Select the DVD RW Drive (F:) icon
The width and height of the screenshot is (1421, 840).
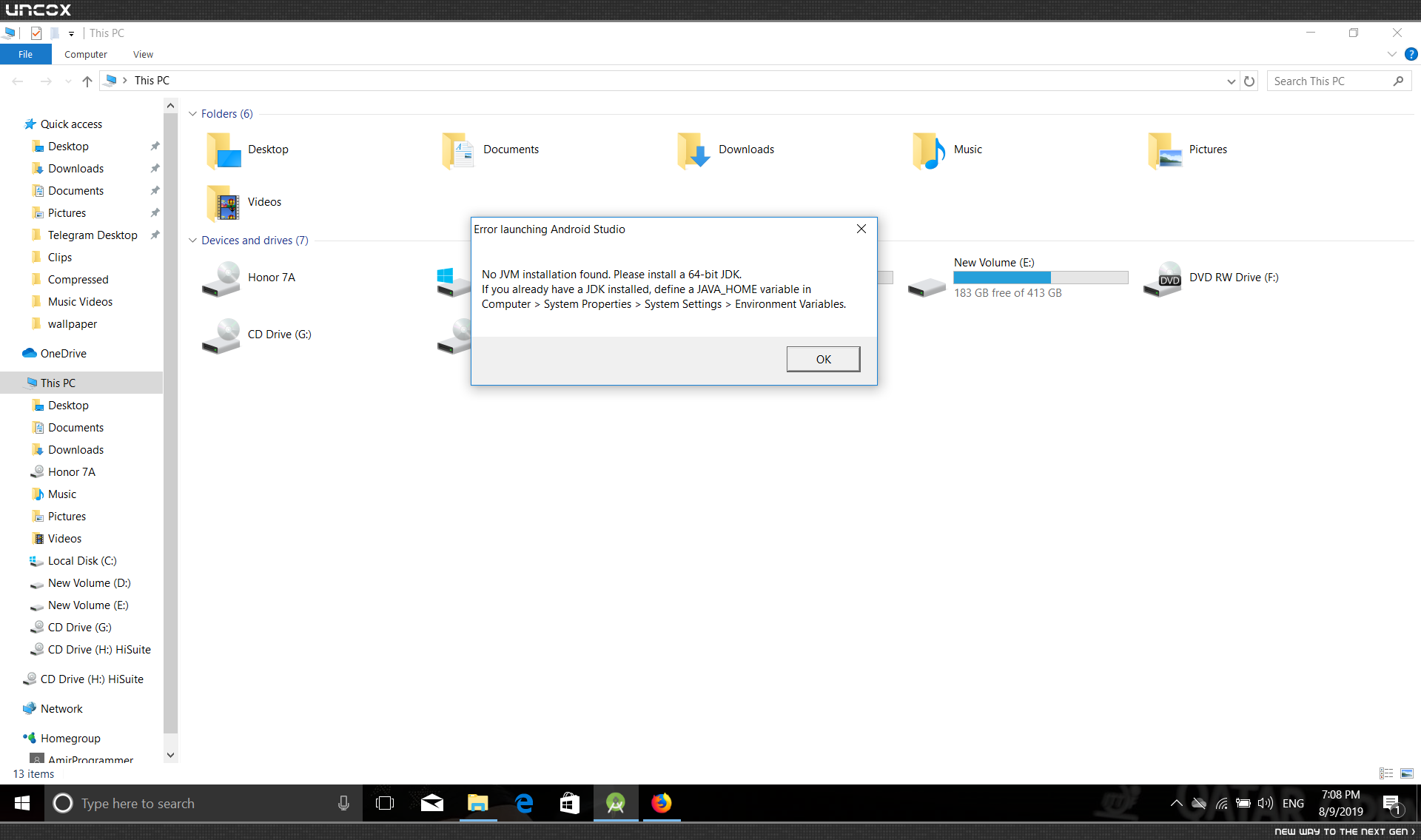point(1163,279)
